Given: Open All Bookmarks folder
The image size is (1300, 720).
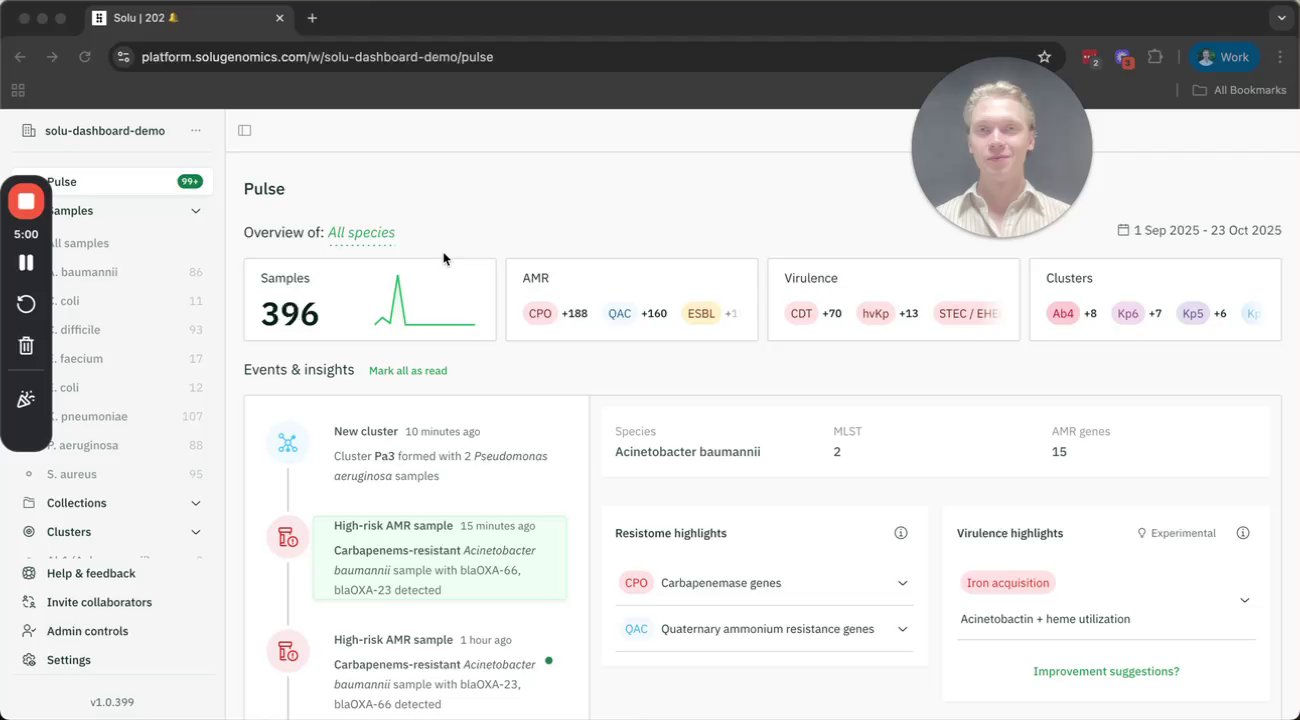Looking at the screenshot, I should (1239, 90).
